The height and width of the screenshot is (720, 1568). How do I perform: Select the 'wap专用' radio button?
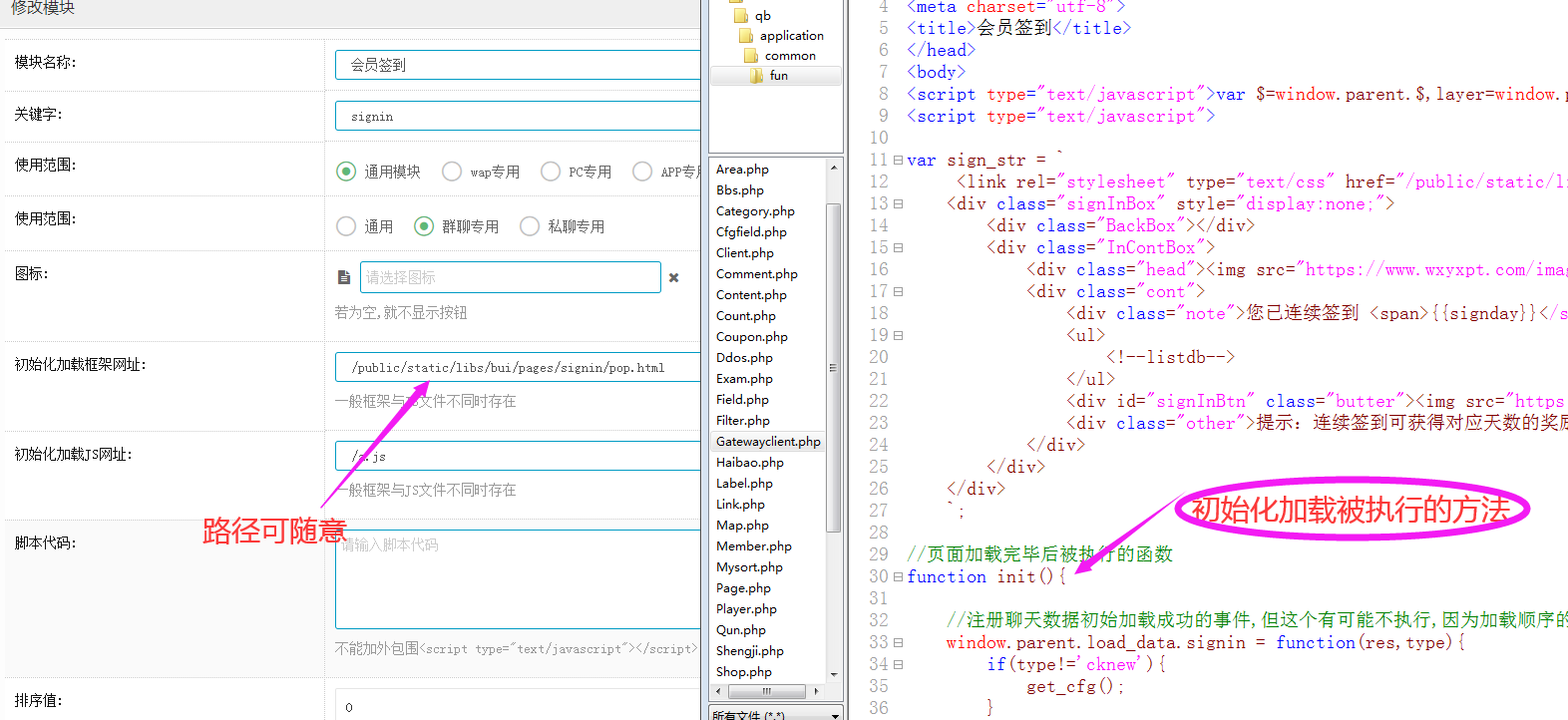pos(452,172)
